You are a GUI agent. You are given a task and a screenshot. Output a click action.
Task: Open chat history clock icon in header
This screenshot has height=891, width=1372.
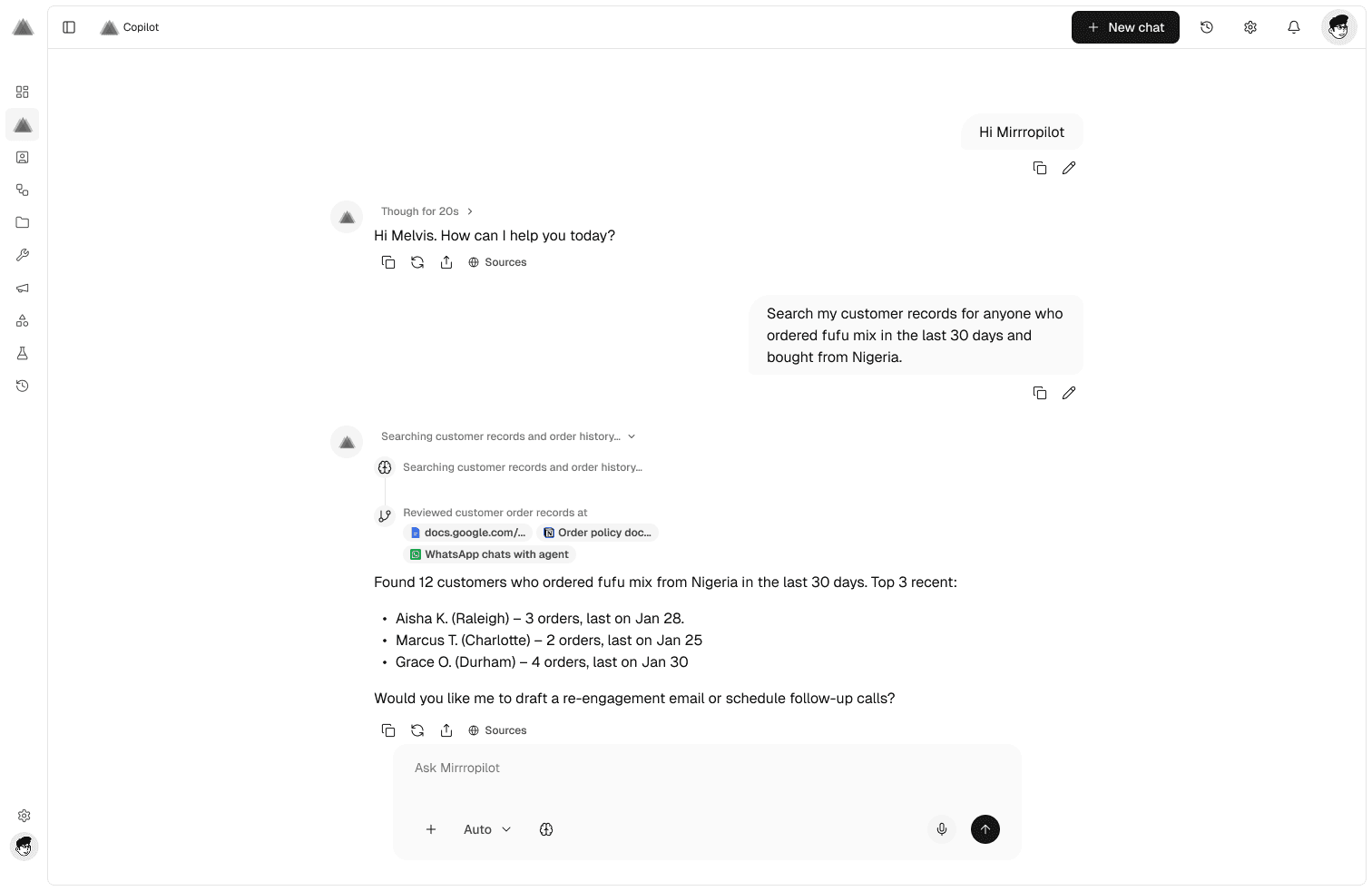pos(1207,27)
